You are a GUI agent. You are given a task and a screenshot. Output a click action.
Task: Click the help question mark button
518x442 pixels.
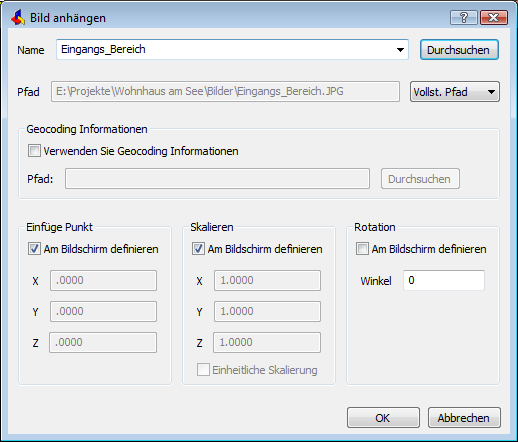point(464,17)
